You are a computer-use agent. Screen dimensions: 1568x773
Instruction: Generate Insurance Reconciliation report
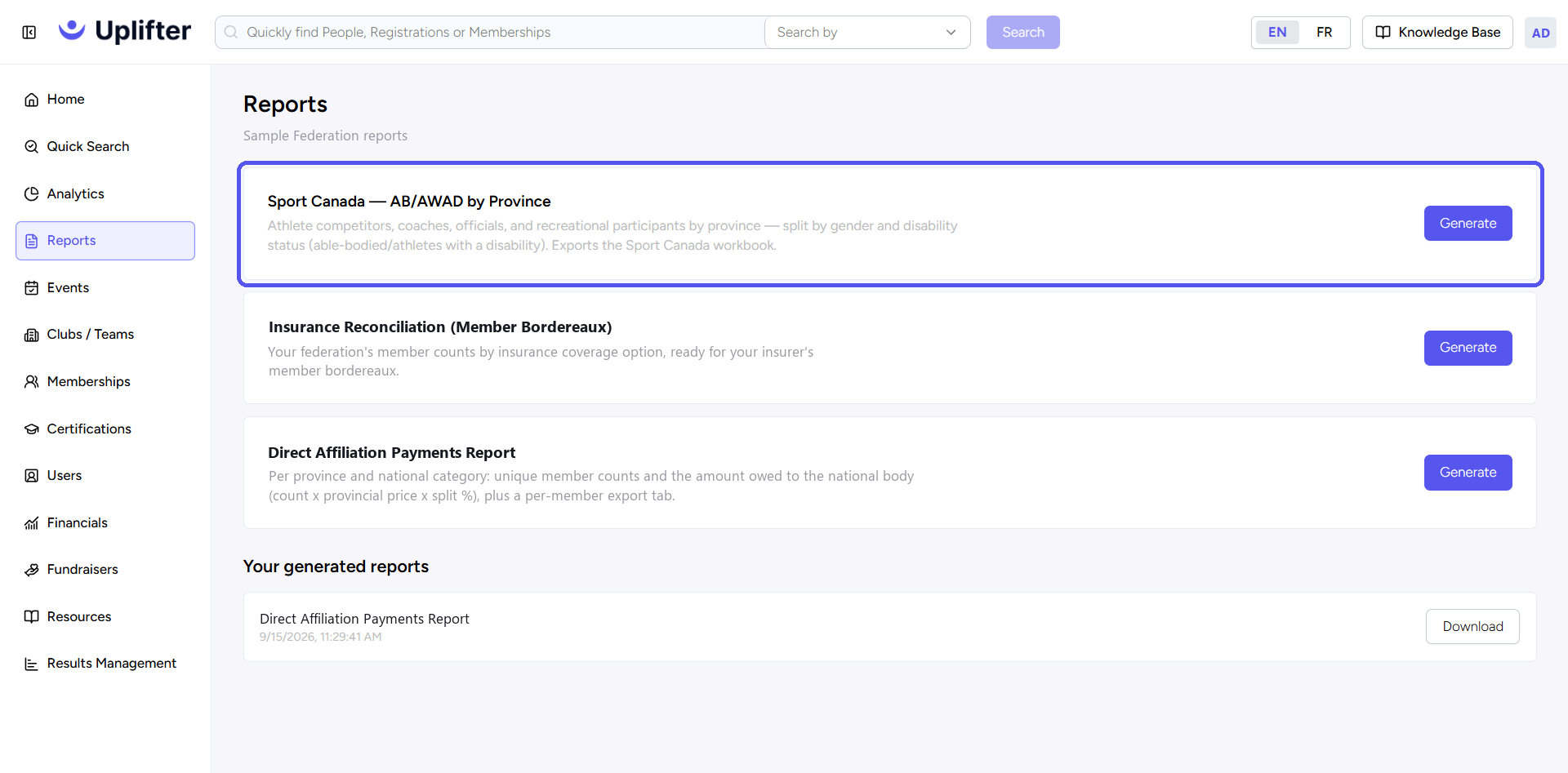coord(1468,348)
